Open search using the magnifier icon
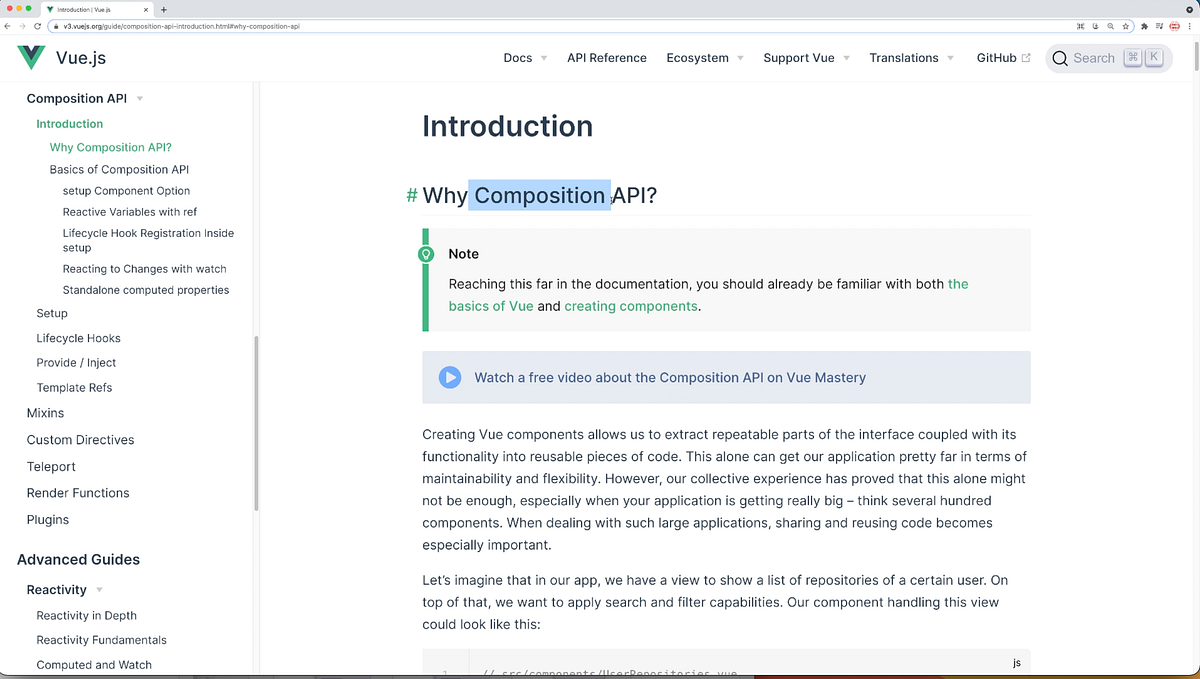This screenshot has width=1200, height=679. point(1060,58)
